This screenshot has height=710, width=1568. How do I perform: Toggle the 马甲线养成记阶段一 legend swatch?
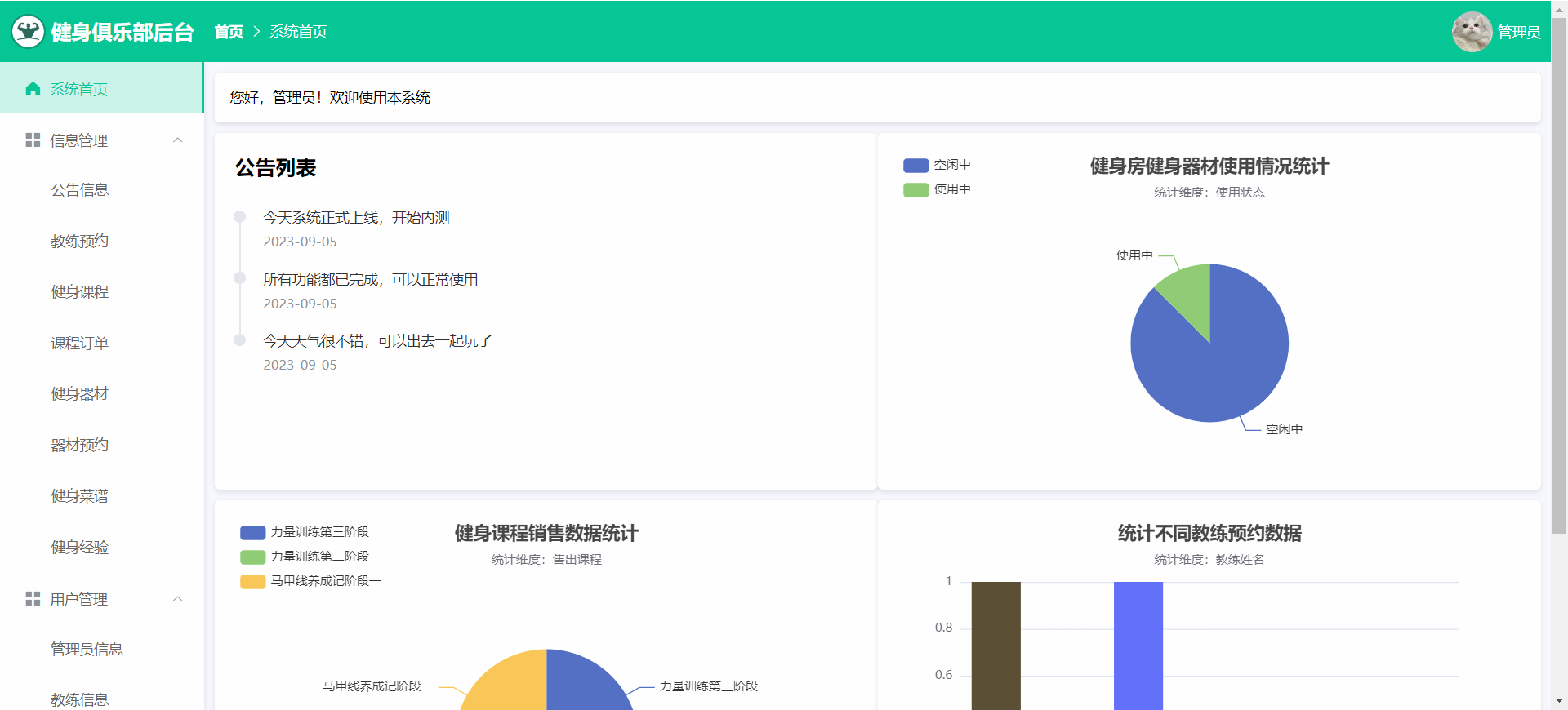pos(252,581)
